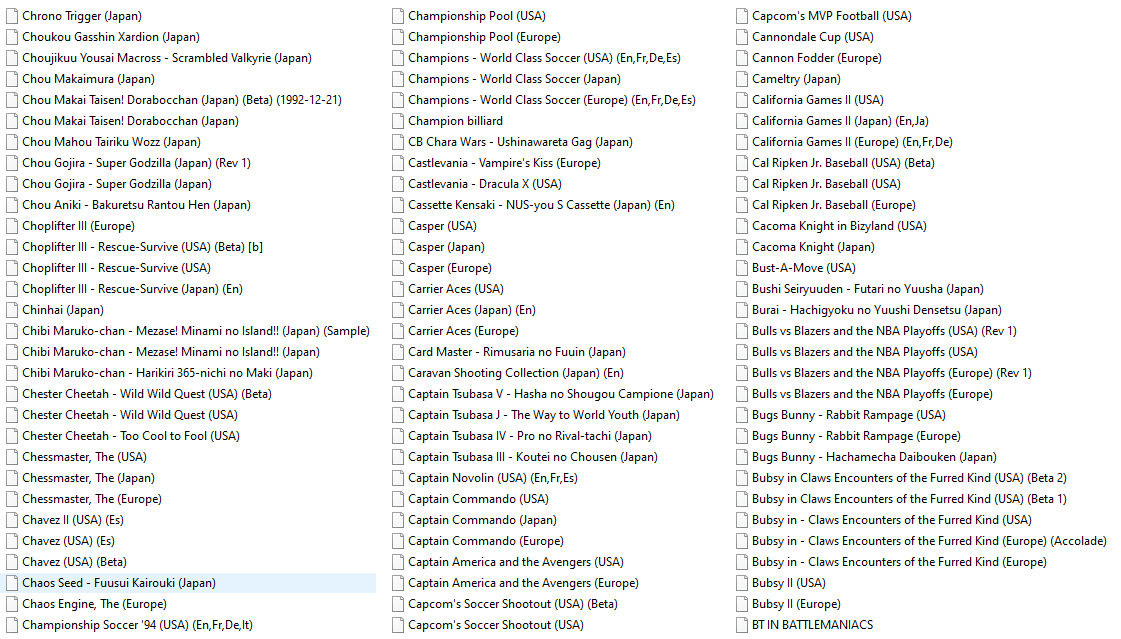1121x639 pixels.
Task: Click the file icon next to Choukou Gasshin Xardion (Japan)
Action: click(x=11, y=37)
